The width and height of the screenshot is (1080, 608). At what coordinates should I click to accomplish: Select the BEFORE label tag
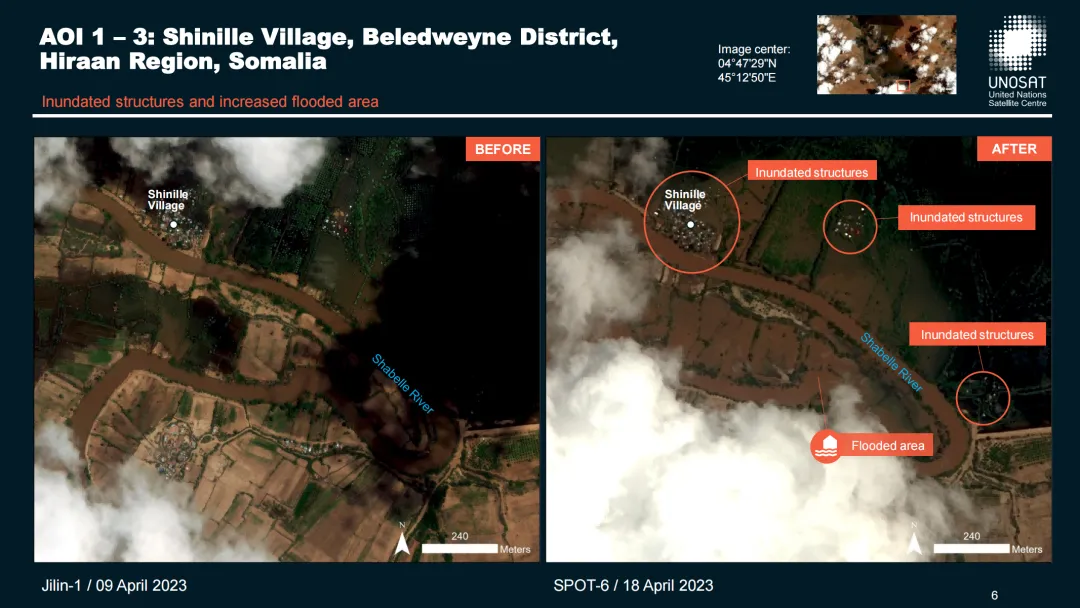503,149
